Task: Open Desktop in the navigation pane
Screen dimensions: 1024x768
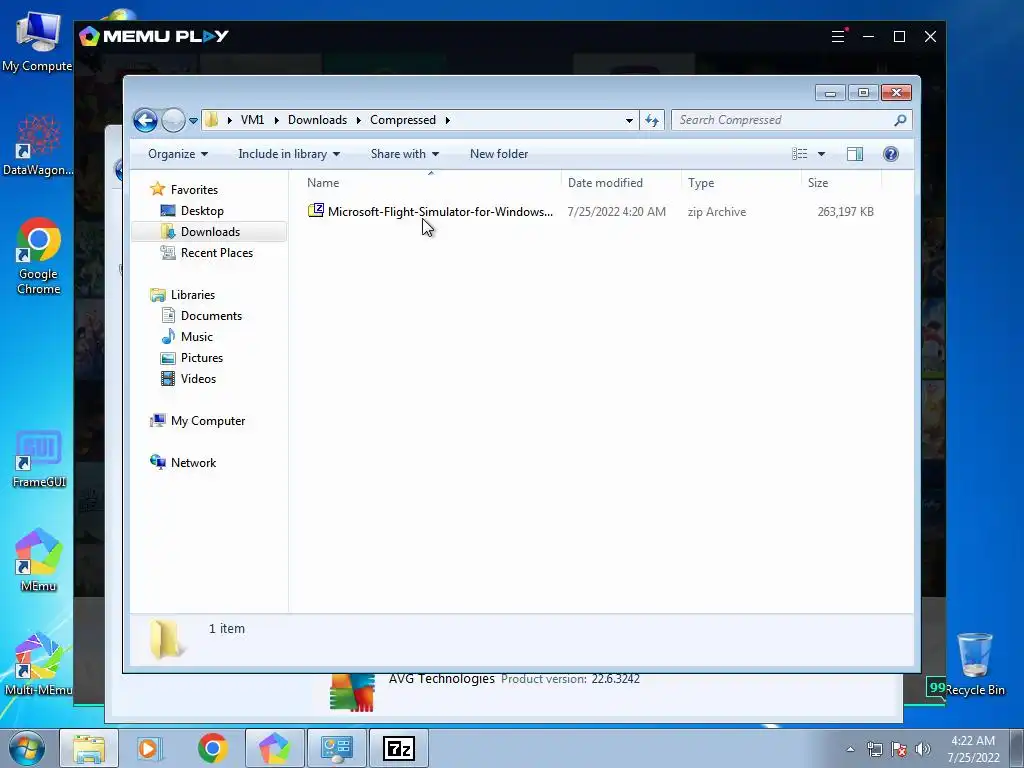Action: tap(202, 211)
